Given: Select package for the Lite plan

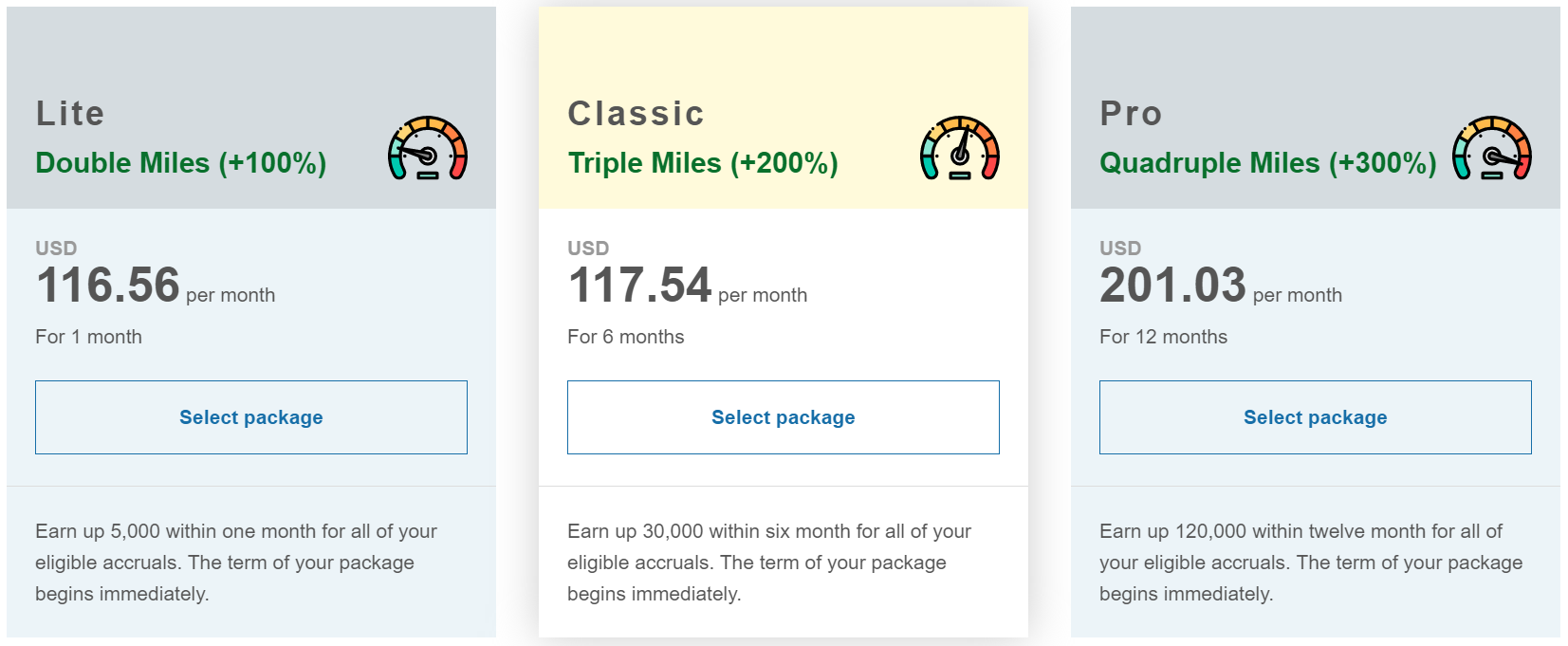Looking at the screenshot, I should (251, 417).
